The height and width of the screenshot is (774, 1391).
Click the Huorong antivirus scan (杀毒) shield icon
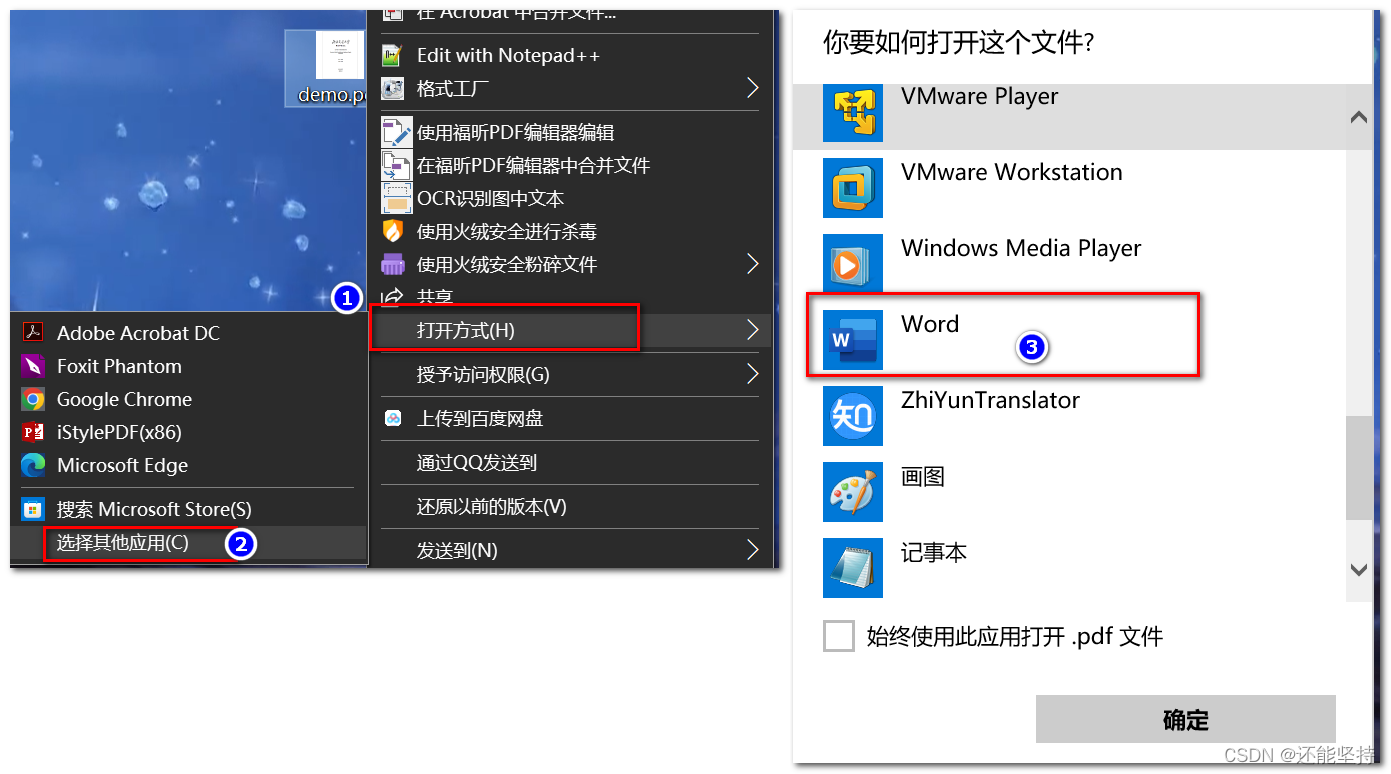[x=394, y=231]
